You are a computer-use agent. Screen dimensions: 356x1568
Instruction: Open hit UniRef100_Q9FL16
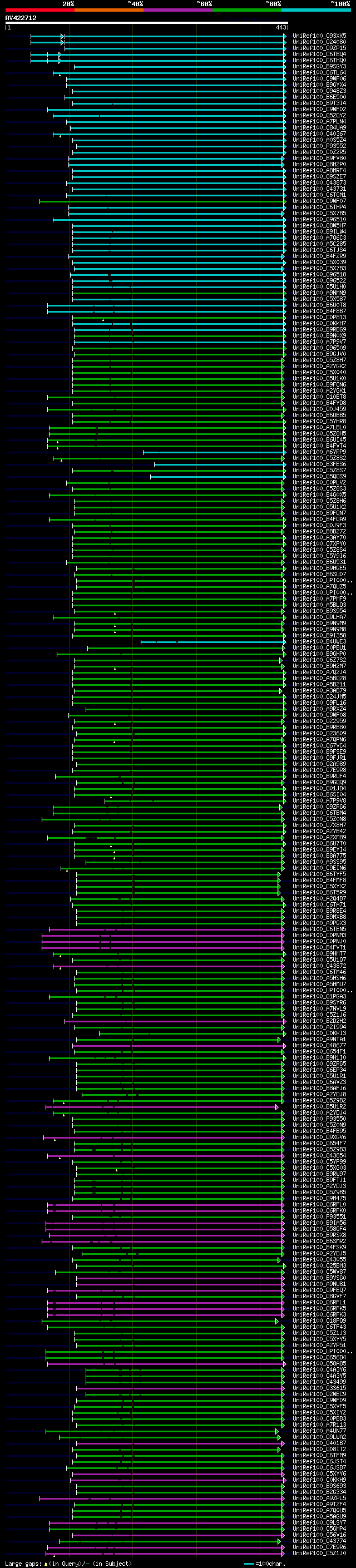click(319, 703)
